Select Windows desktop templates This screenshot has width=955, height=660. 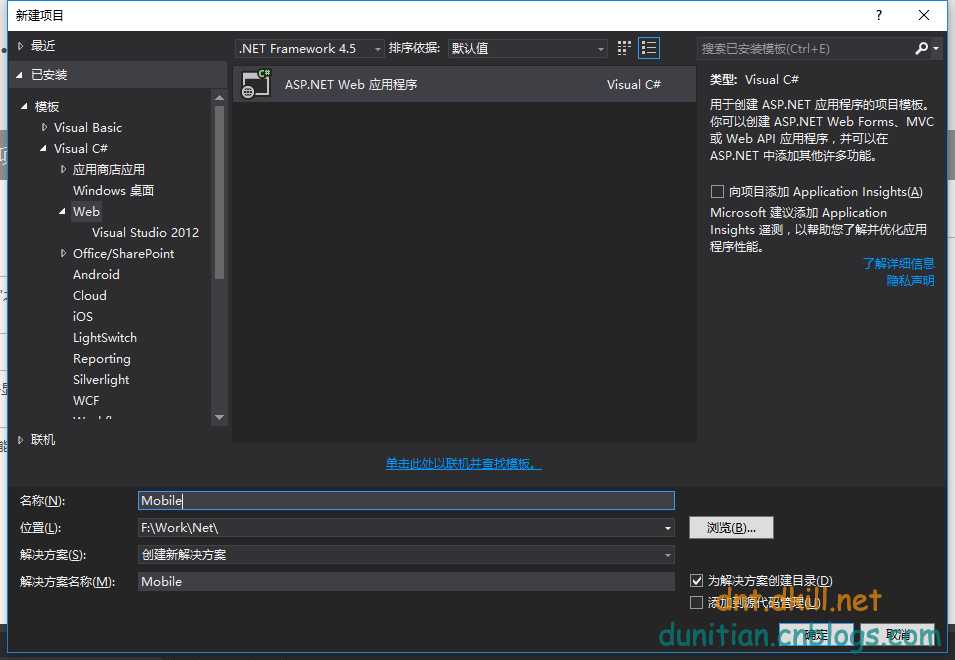pos(113,191)
